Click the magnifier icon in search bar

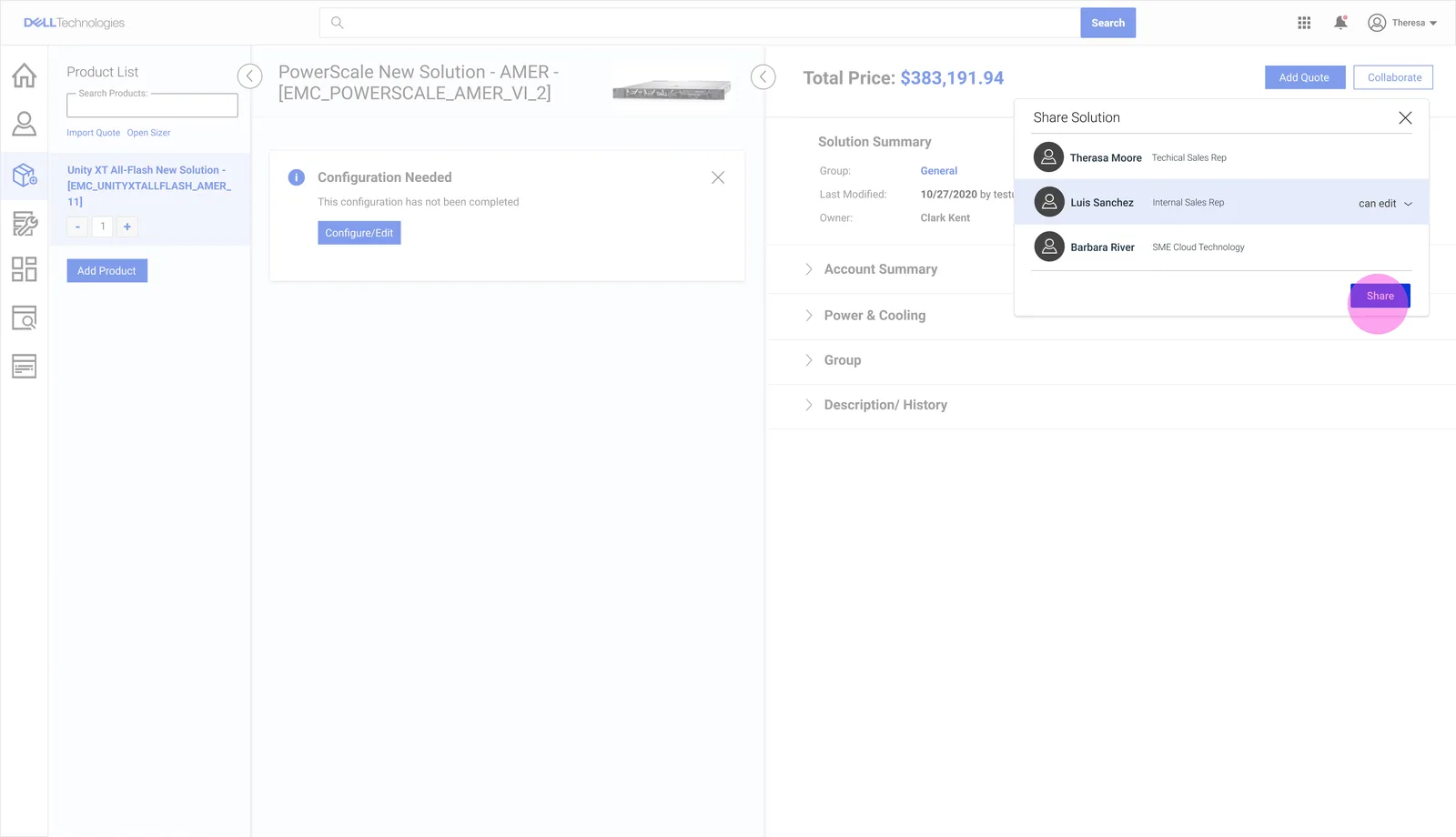[337, 23]
